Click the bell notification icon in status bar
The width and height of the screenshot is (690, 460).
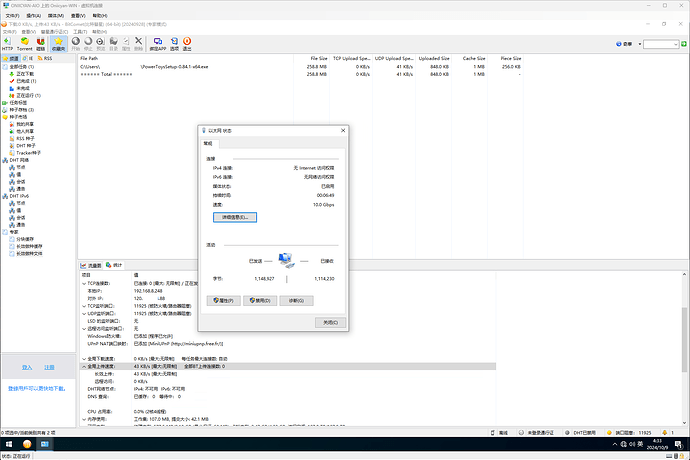[664, 433]
